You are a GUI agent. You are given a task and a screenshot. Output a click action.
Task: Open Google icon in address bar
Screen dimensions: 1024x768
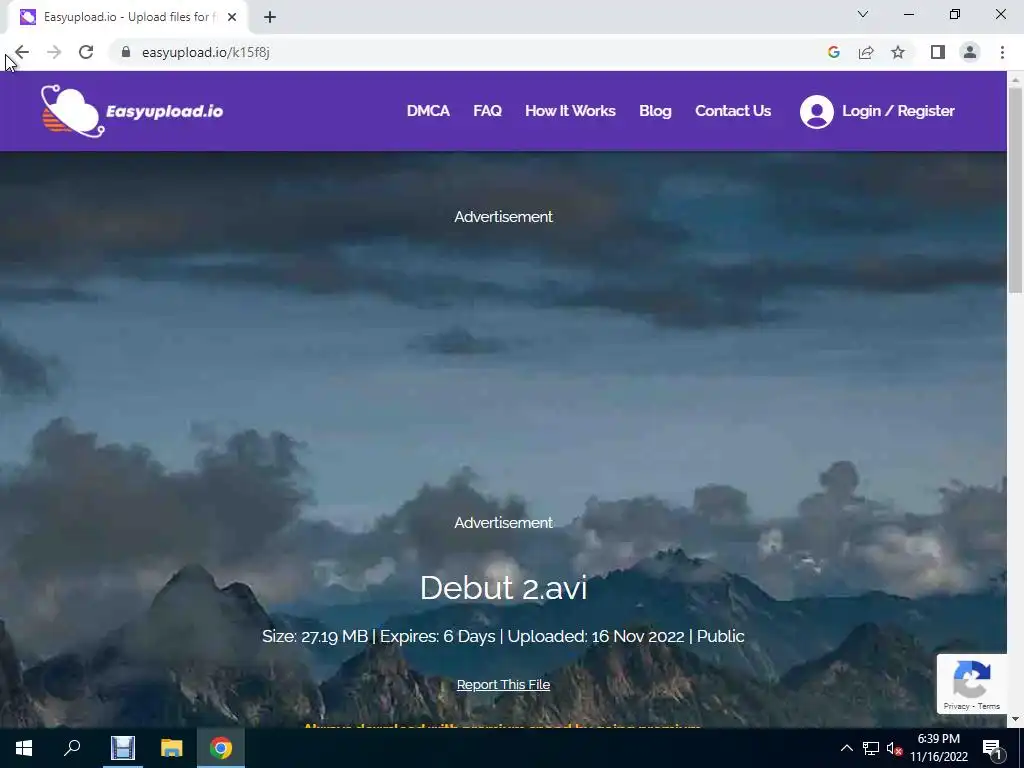[833, 52]
